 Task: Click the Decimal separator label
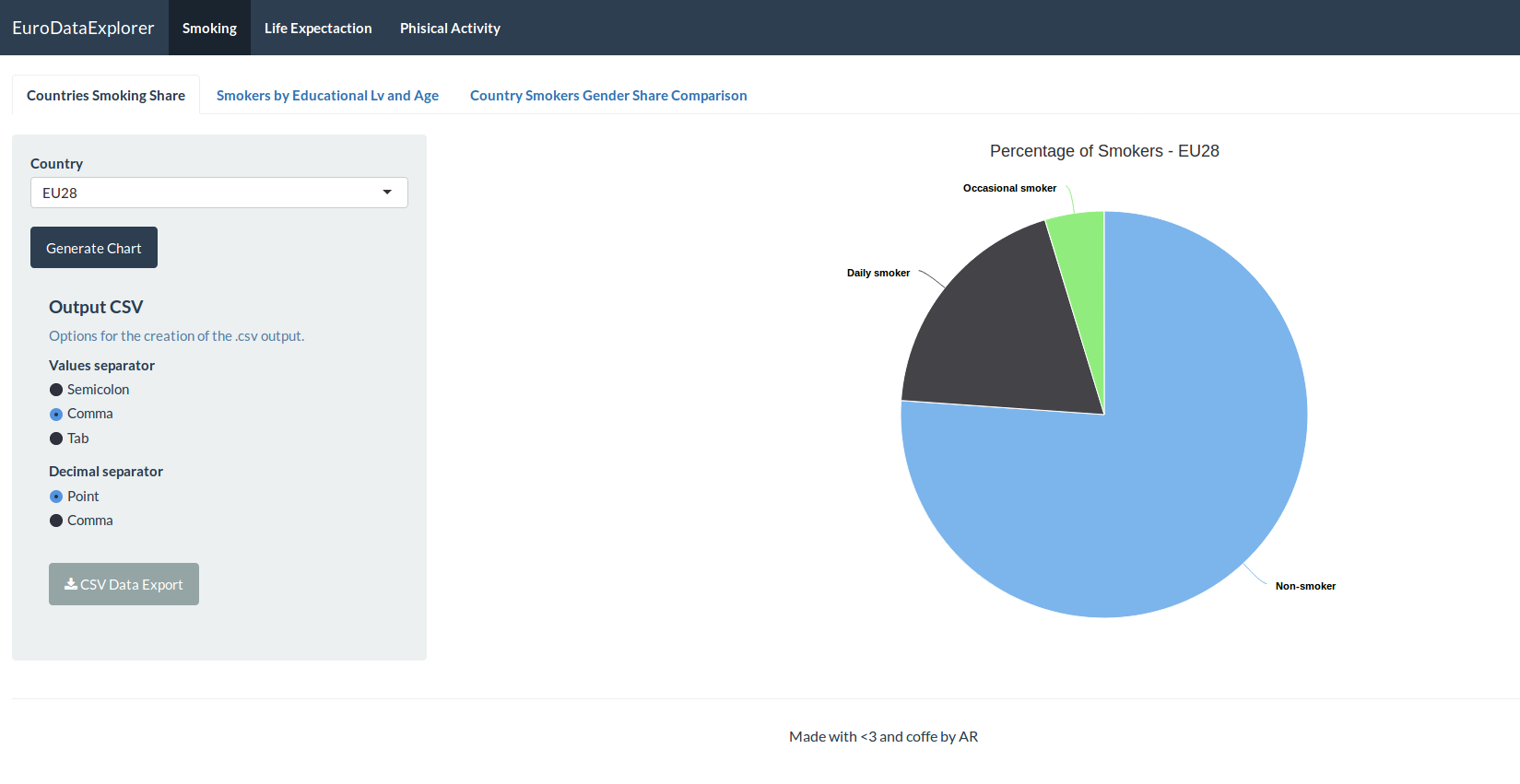click(106, 472)
